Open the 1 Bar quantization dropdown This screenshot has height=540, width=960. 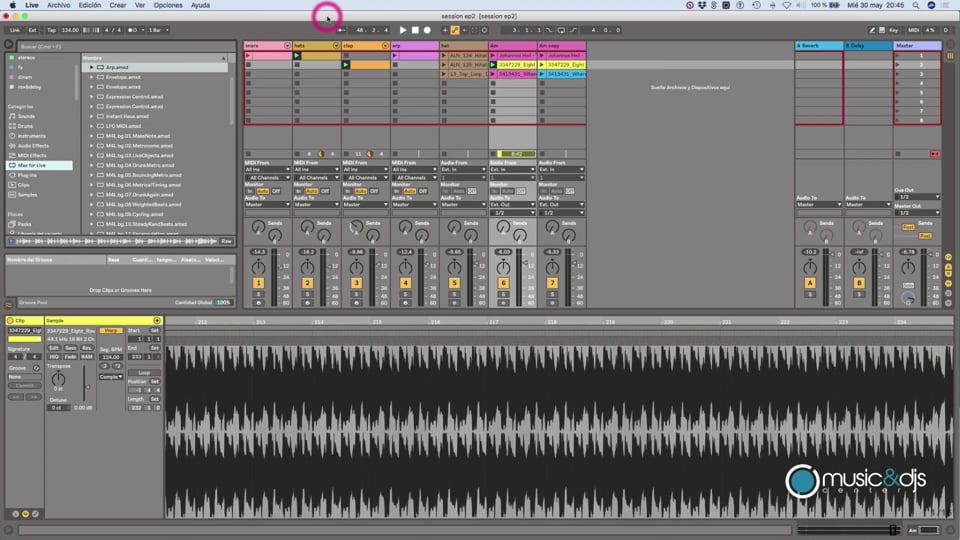tap(159, 29)
